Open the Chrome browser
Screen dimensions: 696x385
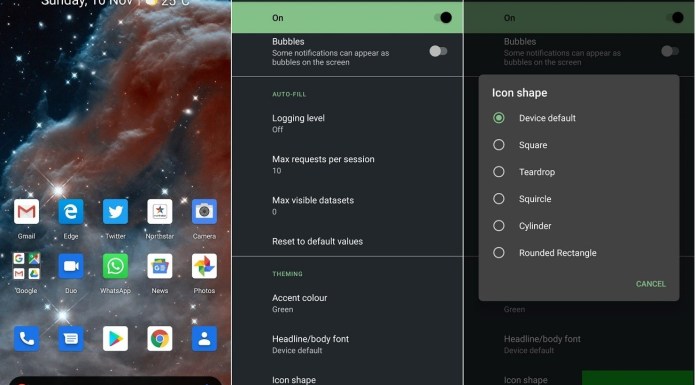click(x=160, y=338)
